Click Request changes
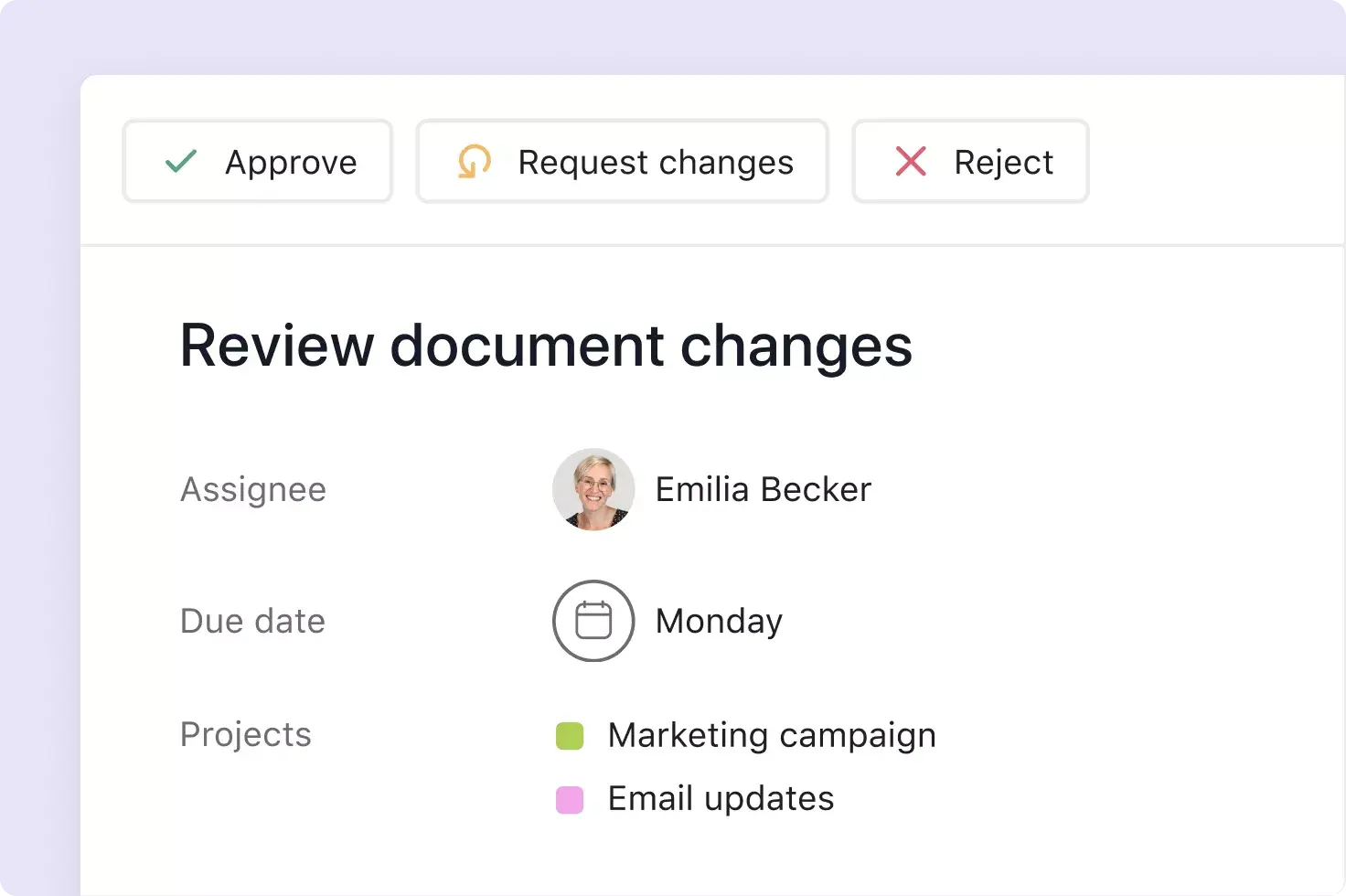Screen dimensions: 1346x896 pos(622,162)
